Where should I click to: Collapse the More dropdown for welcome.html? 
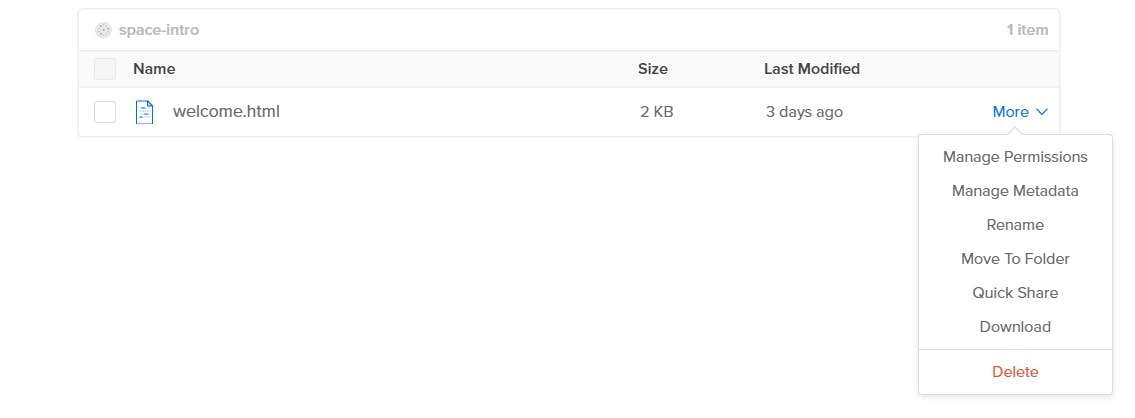pyautogui.click(x=1020, y=112)
